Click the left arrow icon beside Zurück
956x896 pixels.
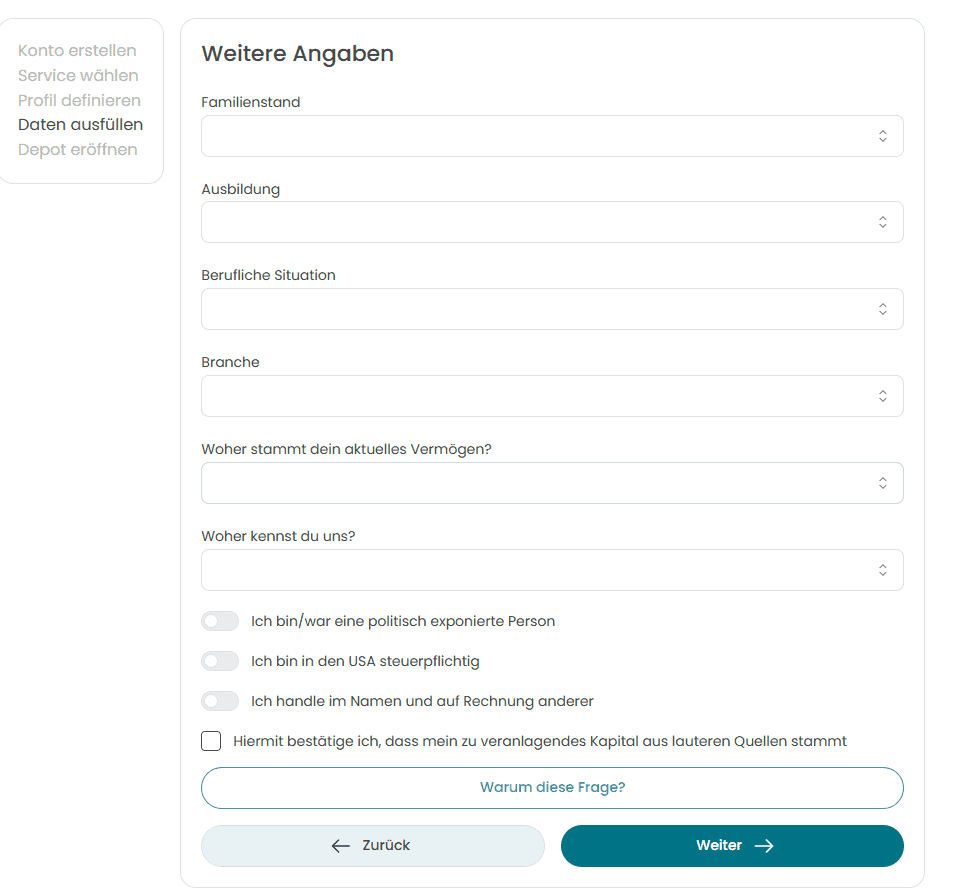(341, 846)
